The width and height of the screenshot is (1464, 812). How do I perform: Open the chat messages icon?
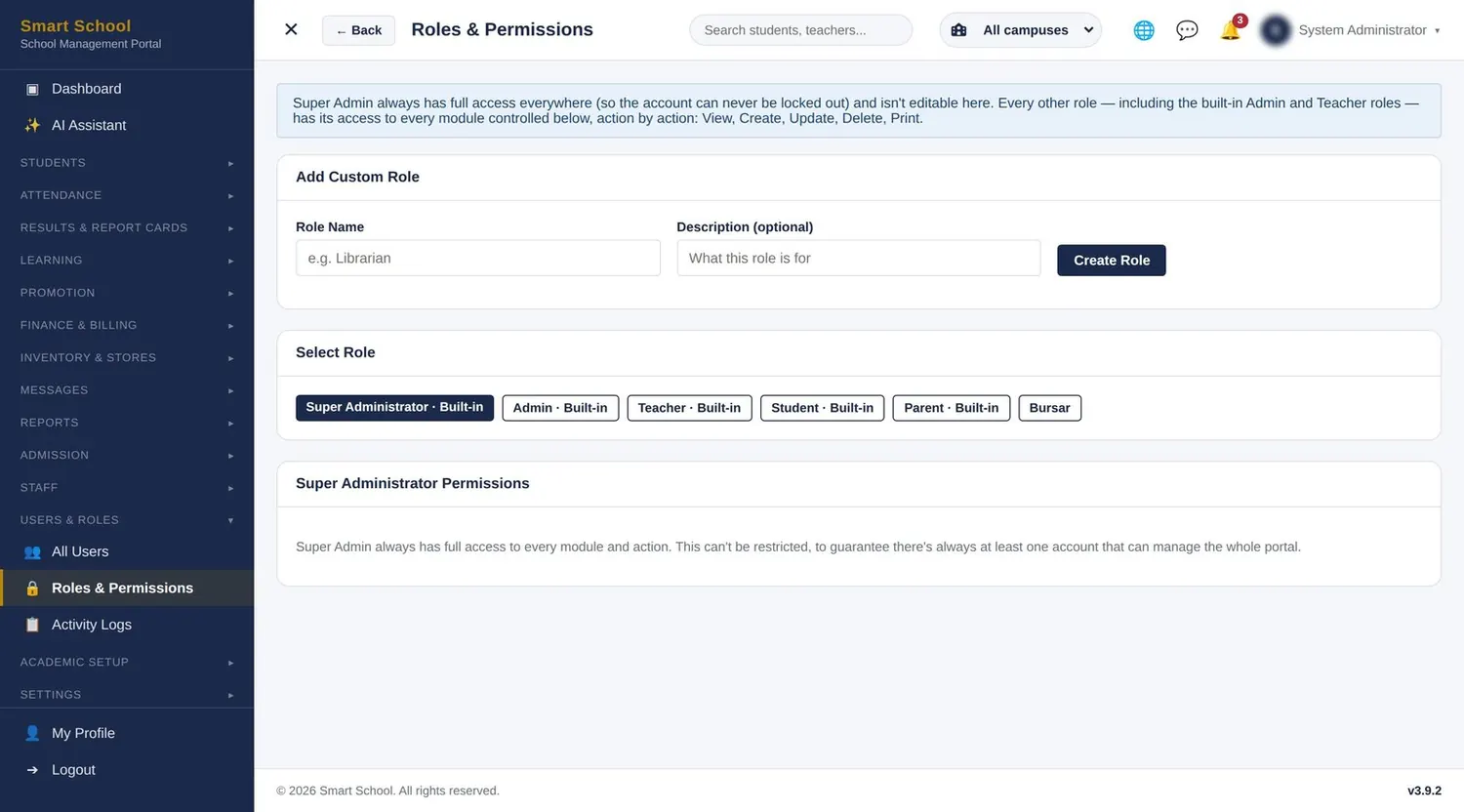(1187, 30)
